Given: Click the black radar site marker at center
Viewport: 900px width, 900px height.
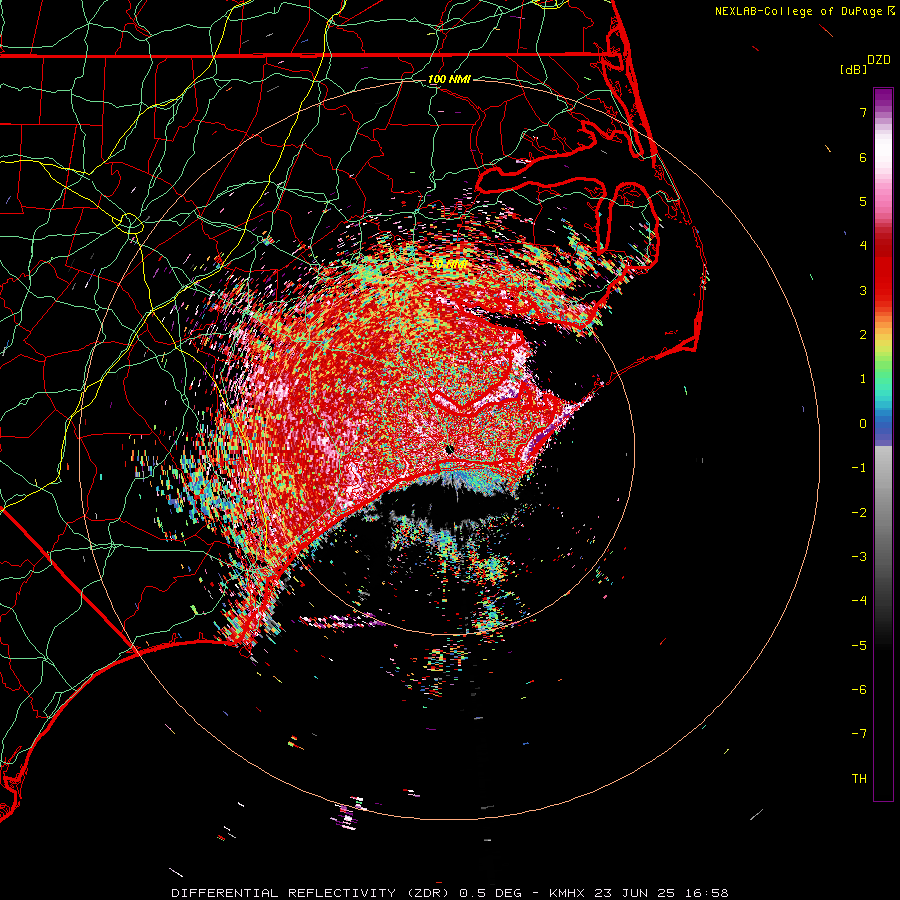Looking at the screenshot, I should [x=449, y=449].
